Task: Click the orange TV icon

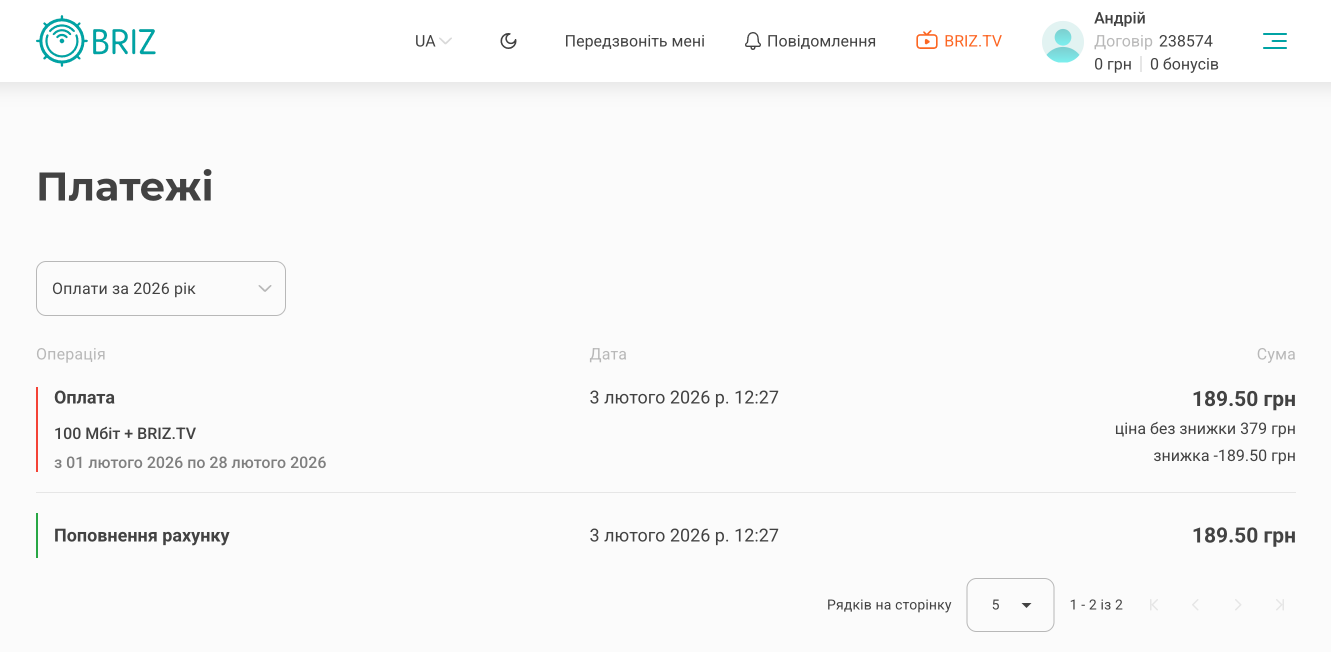Action: pyautogui.click(x=927, y=41)
